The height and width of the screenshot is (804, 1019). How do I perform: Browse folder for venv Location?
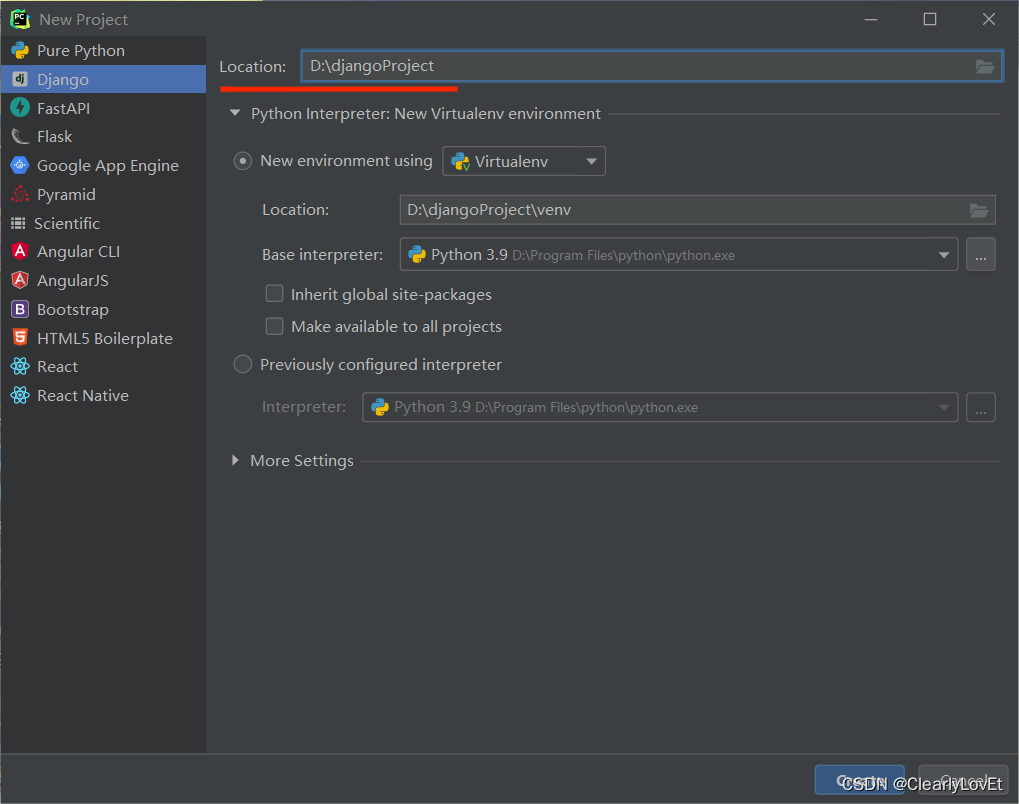pyautogui.click(x=979, y=210)
